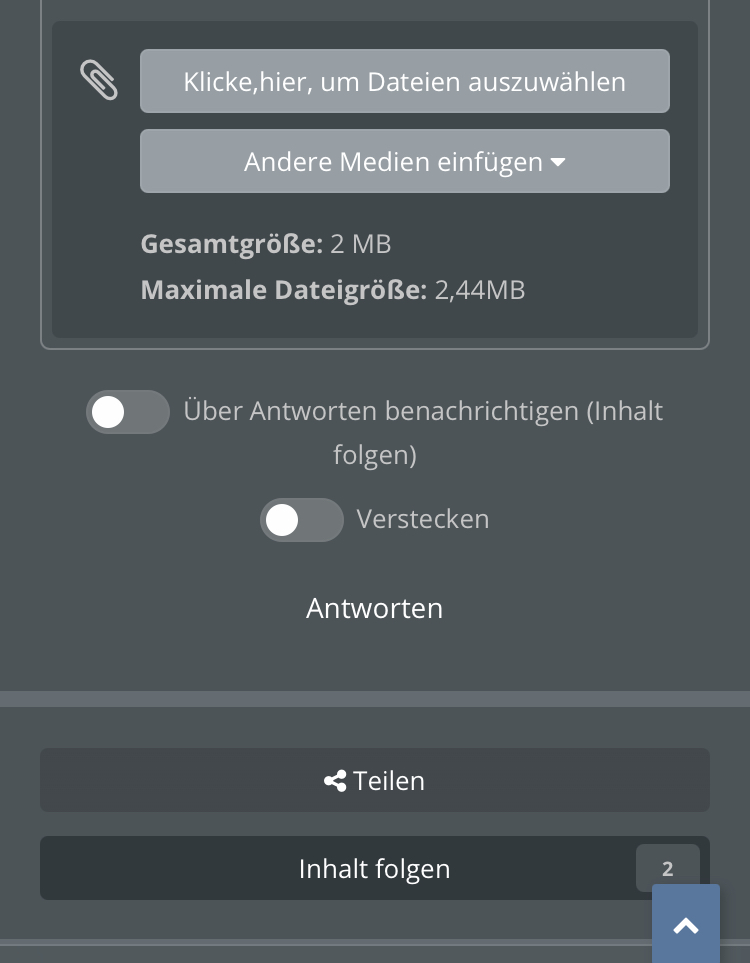Click the white knob of the notify replies toggle
750x963 pixels.
pyautogui.click(x=108, y=412)
